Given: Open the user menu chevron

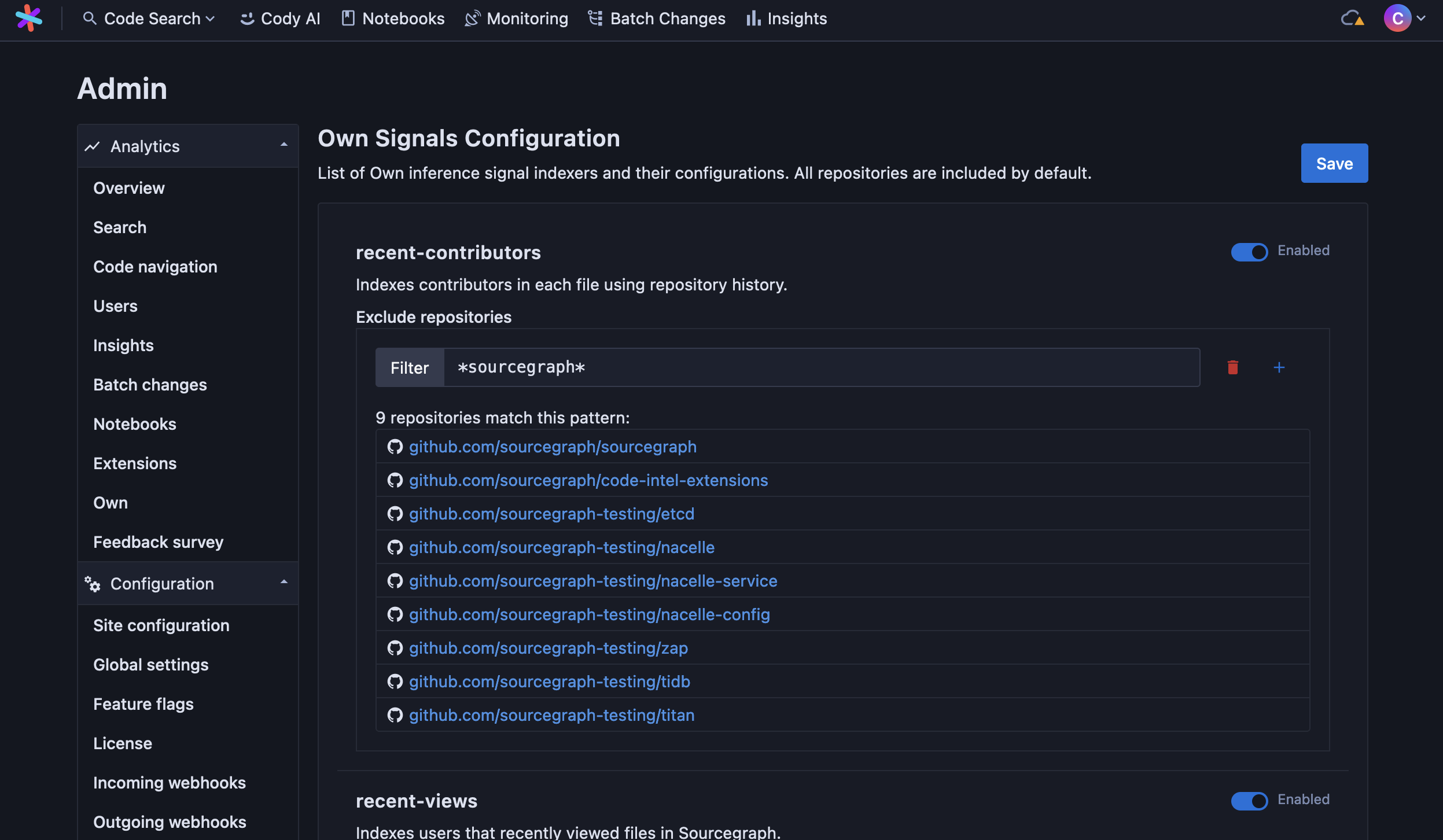Looking at the screenshot, I should [x=1421, y=19].
